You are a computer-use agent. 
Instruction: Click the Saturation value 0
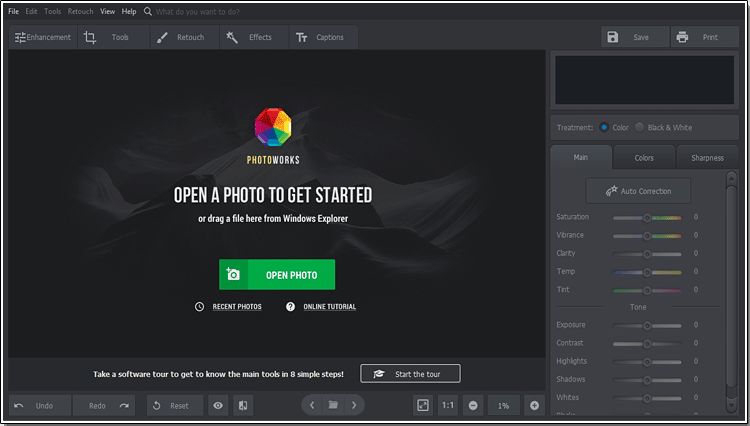[696, 217]
